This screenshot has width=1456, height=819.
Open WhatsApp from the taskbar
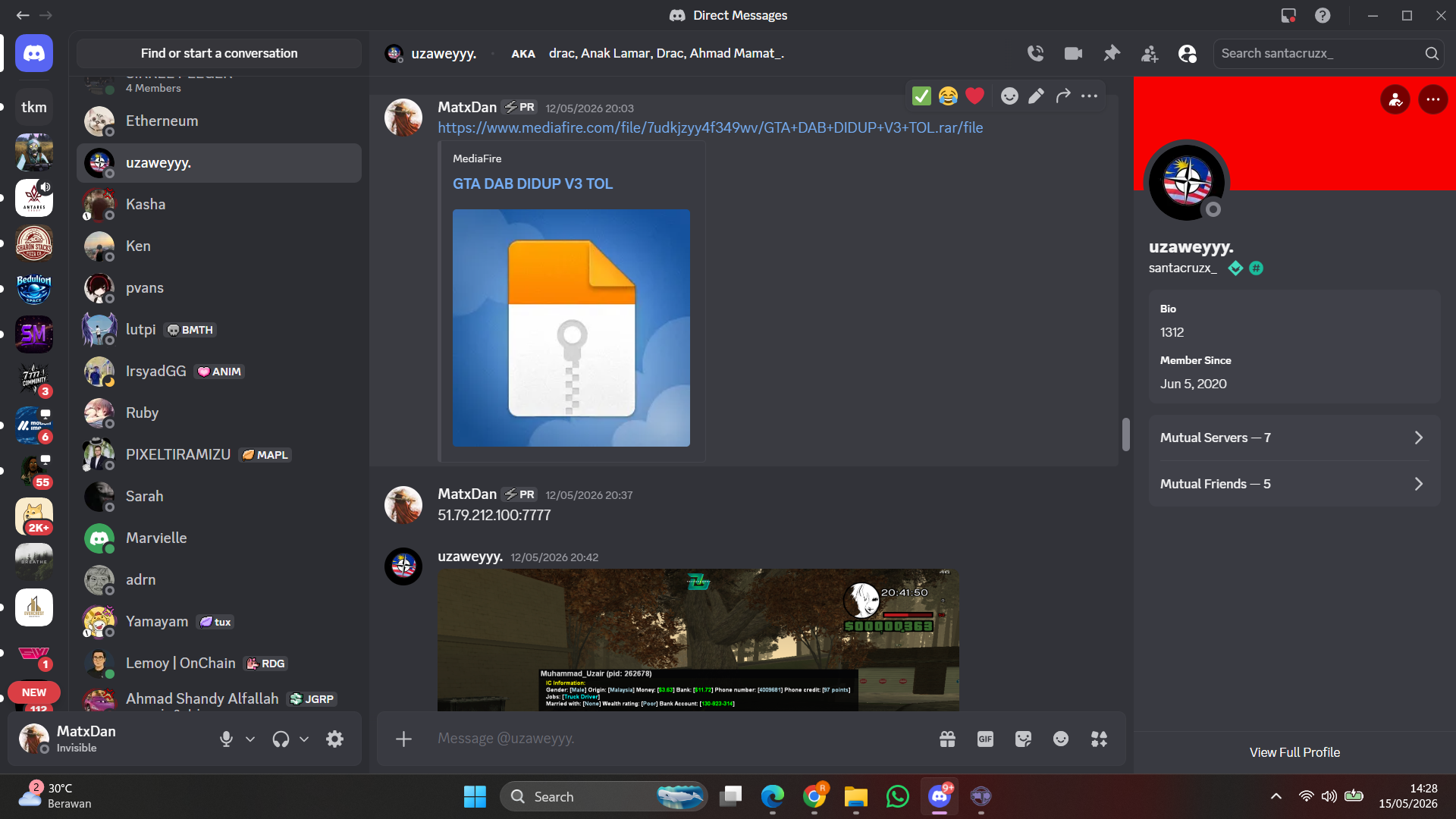(x=897, y=796)
